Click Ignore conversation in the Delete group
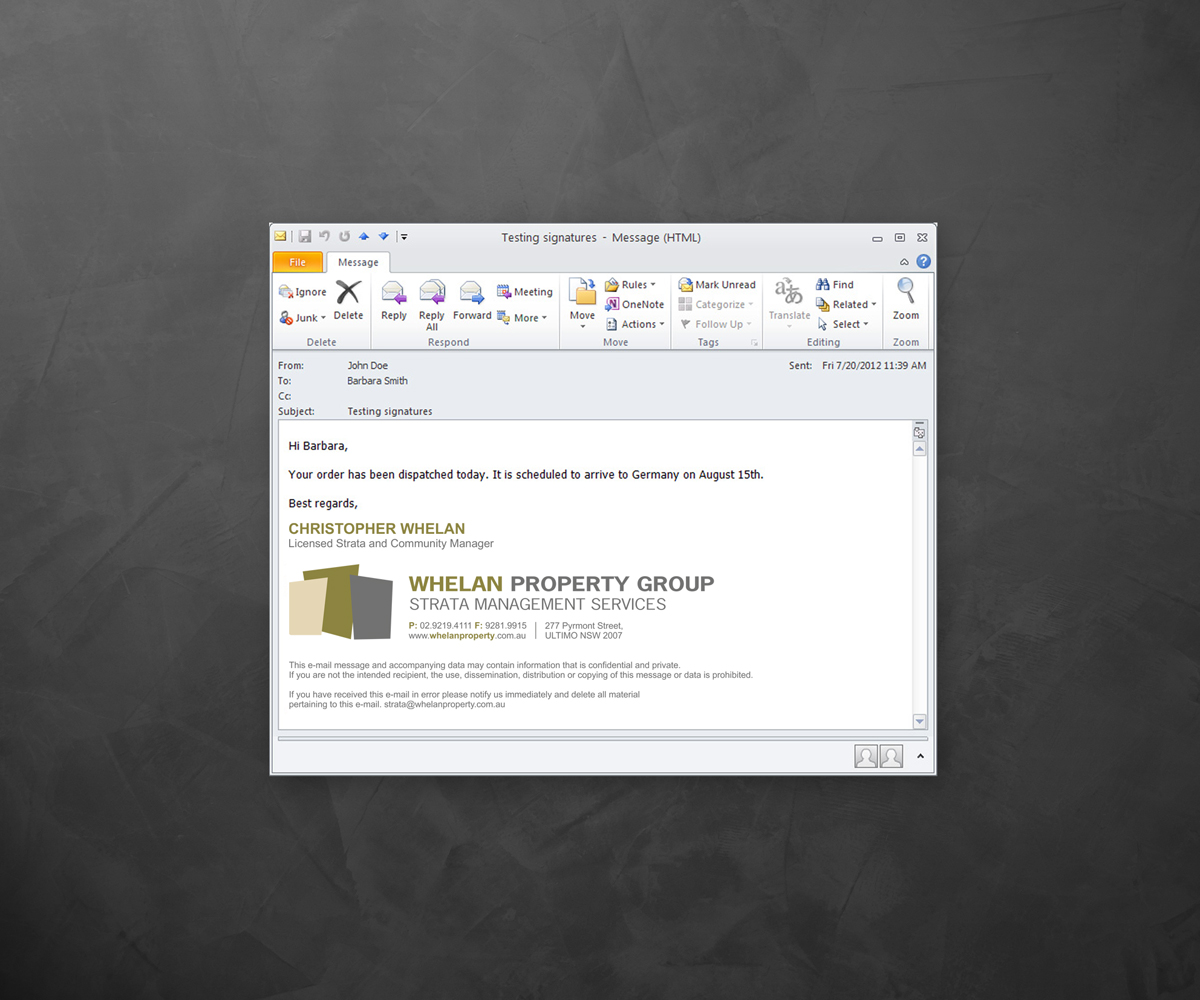The width and height of the screenshot is (1200, 1000). (303, 292)
